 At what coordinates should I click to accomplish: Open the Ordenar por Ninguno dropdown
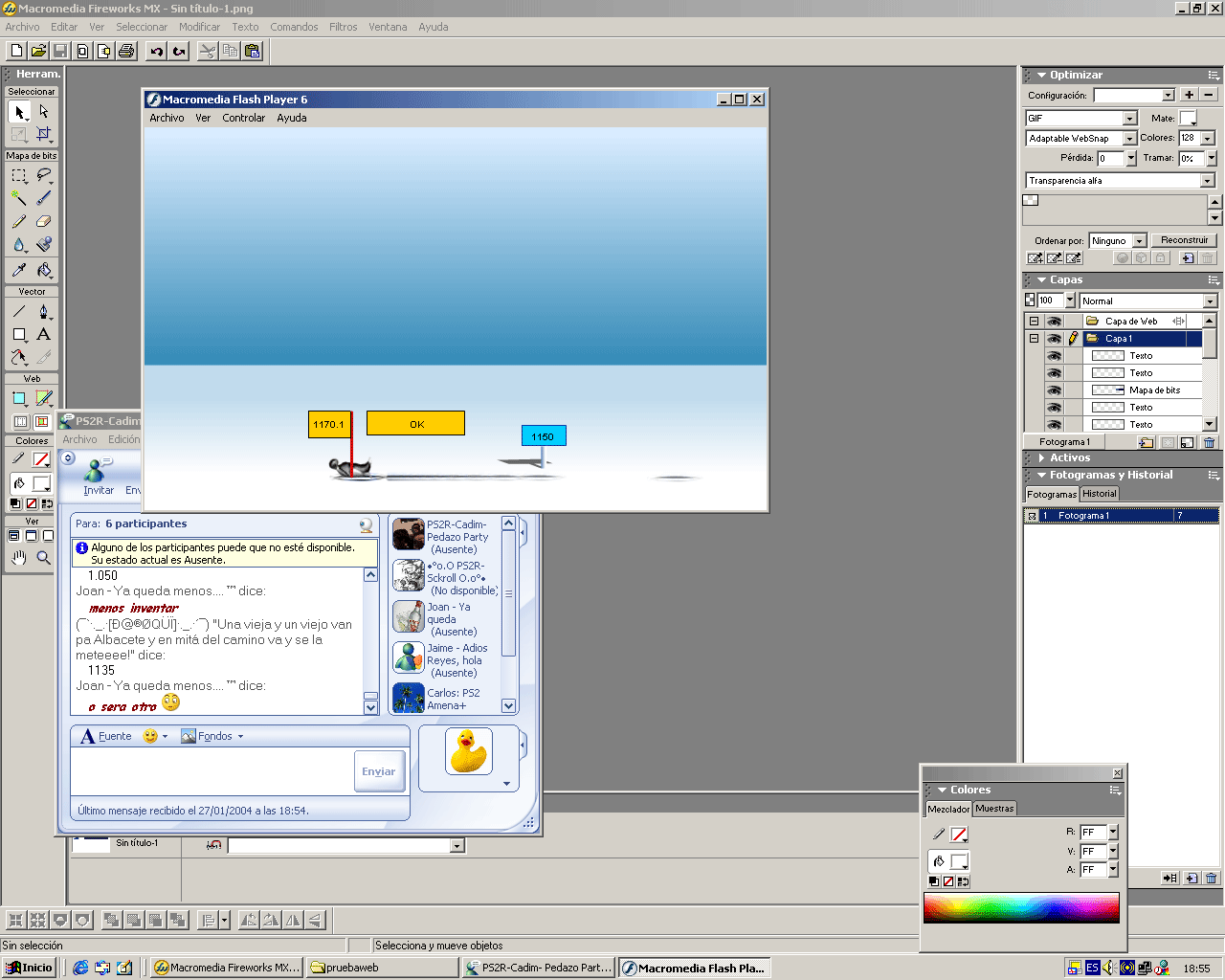tap(1139, 241)
